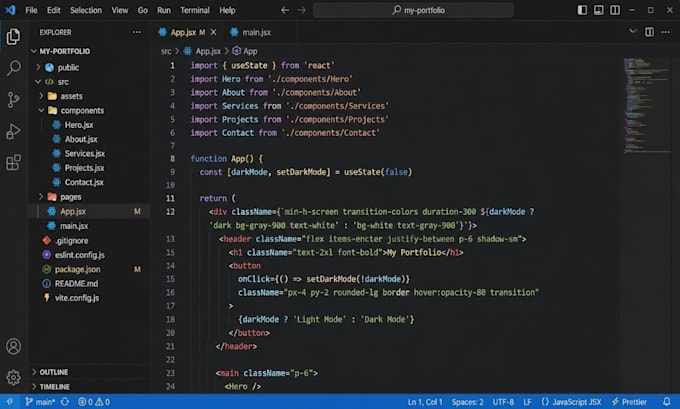
Task: Toggle the bottom panel layout icon
Action: click(598, 10)
